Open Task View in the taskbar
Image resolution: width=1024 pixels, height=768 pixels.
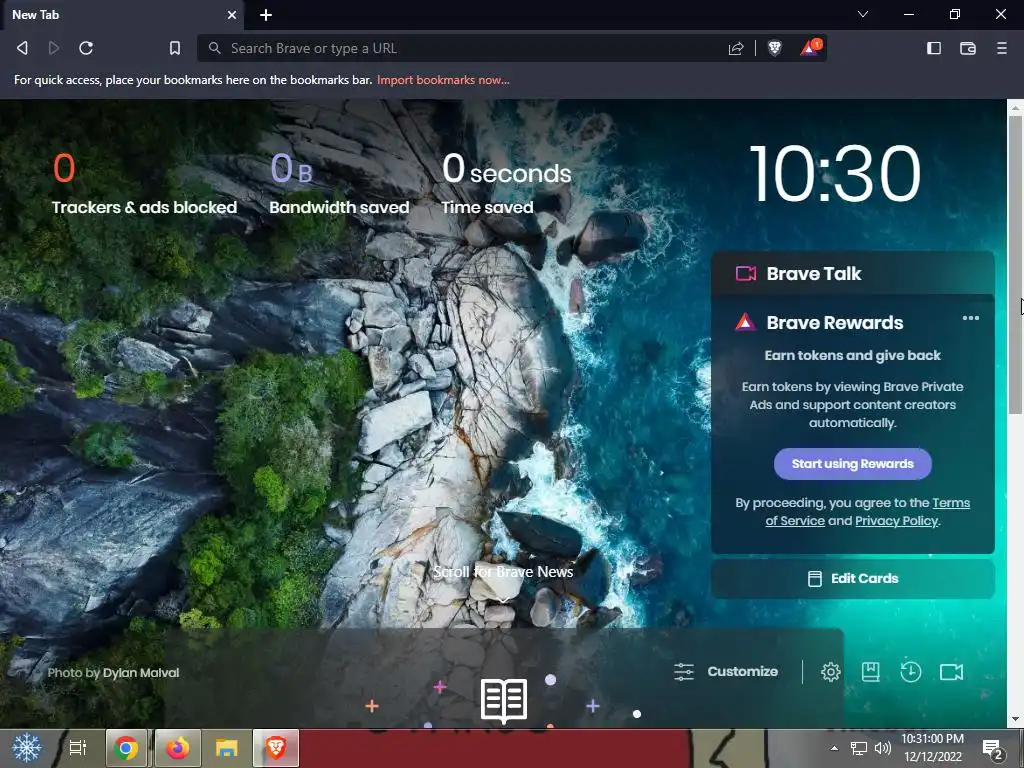[78, 748]
